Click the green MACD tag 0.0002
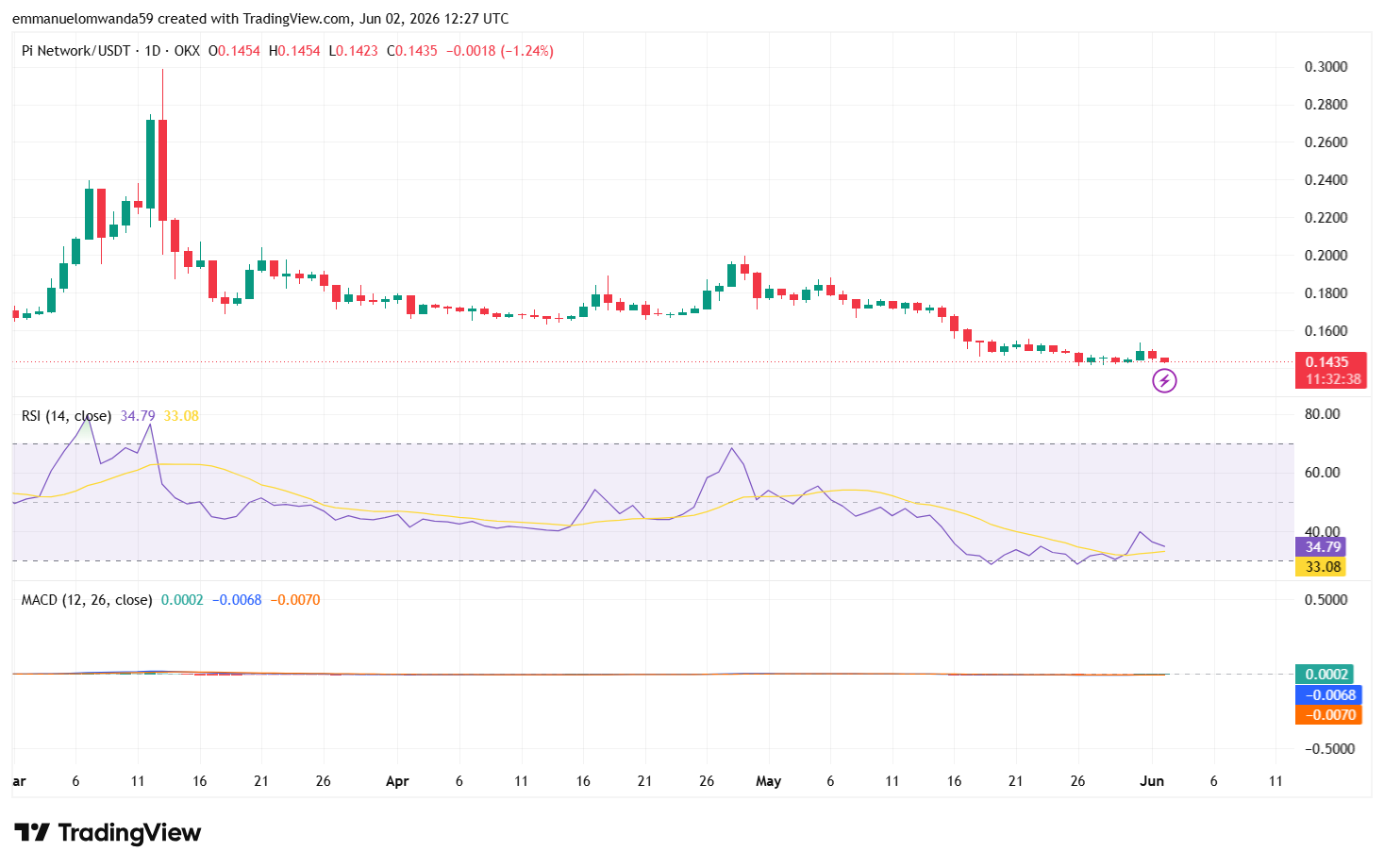The height and width of the screenshot is (868, 1384). click(1326, 675)
